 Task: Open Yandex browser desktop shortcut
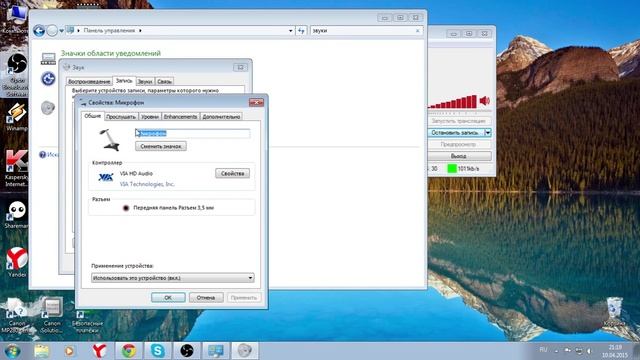click(17, 262)
